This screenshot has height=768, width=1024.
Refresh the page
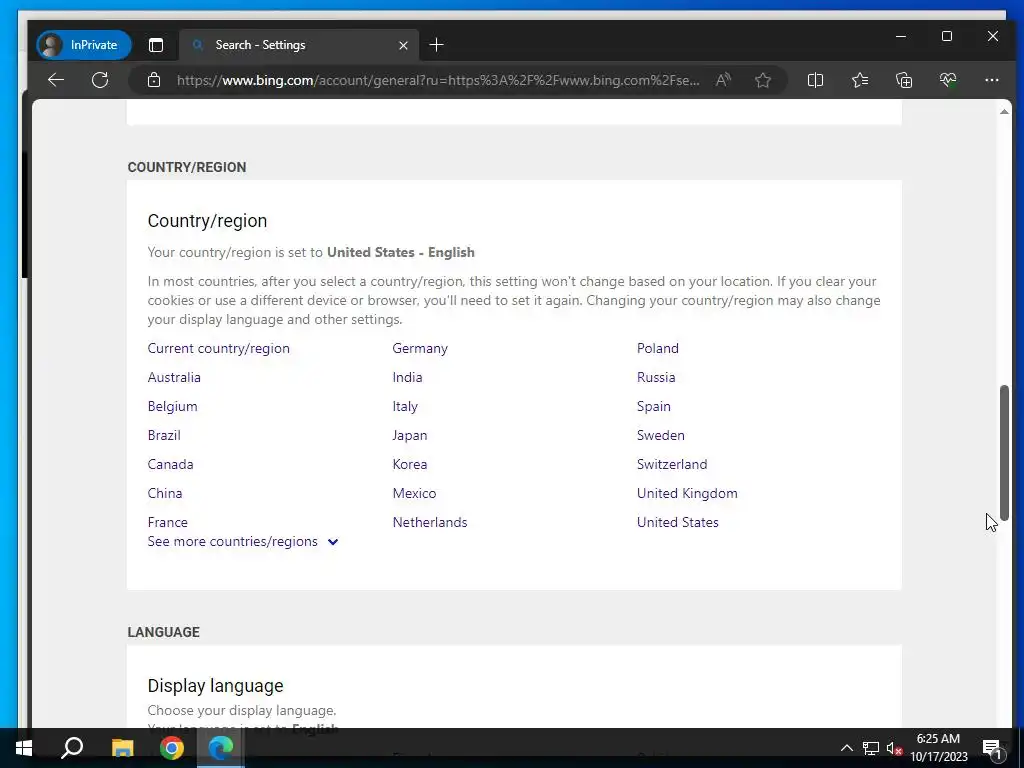coord(100,80)
